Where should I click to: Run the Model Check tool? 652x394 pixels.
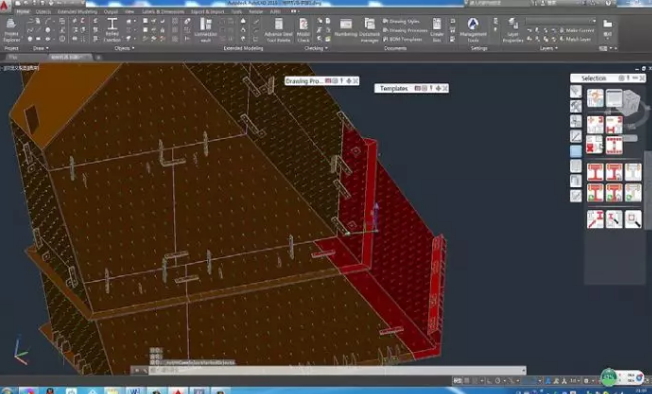304,30
